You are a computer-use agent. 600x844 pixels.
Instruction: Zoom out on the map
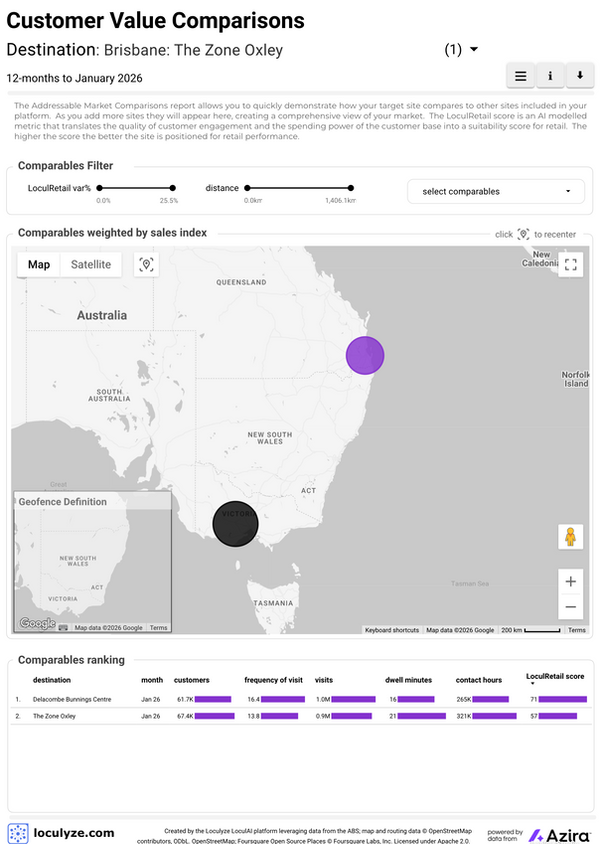(x=570, y=607)
